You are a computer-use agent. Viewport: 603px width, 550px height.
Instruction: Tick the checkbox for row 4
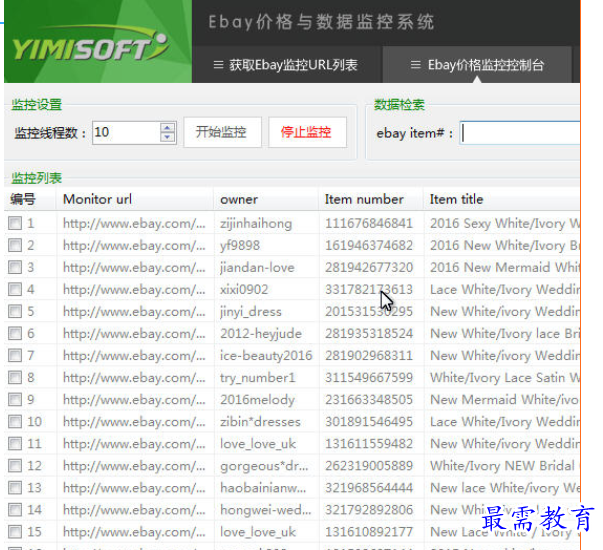[15, 289]
